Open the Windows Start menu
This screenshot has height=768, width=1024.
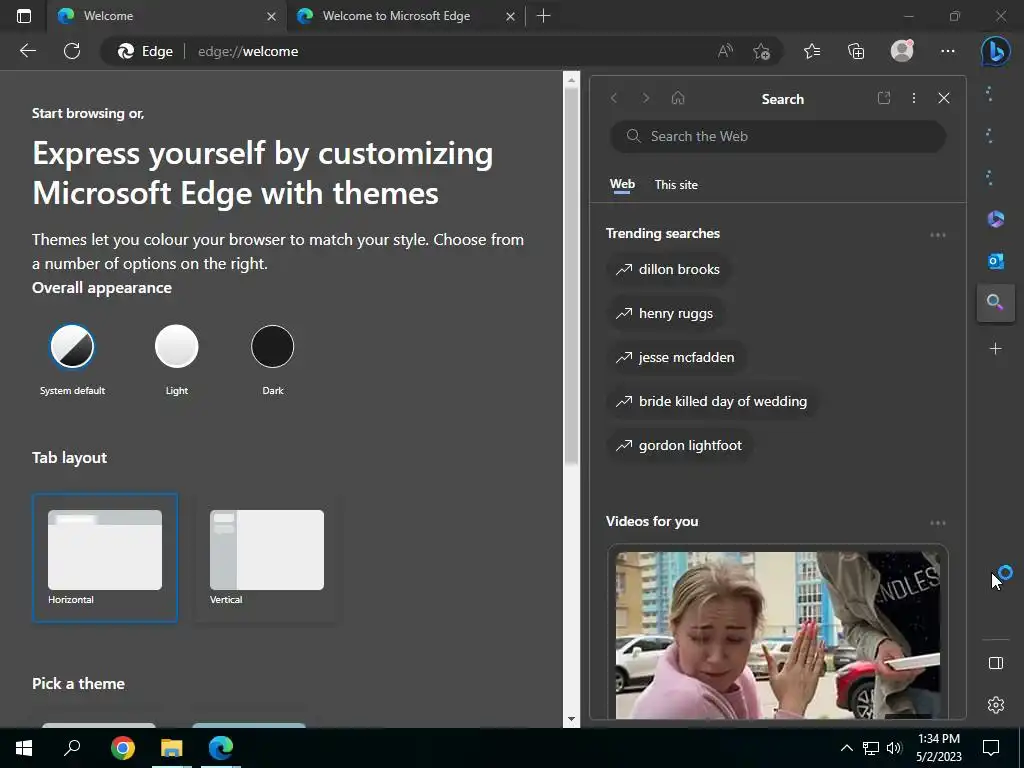(24, 748)
